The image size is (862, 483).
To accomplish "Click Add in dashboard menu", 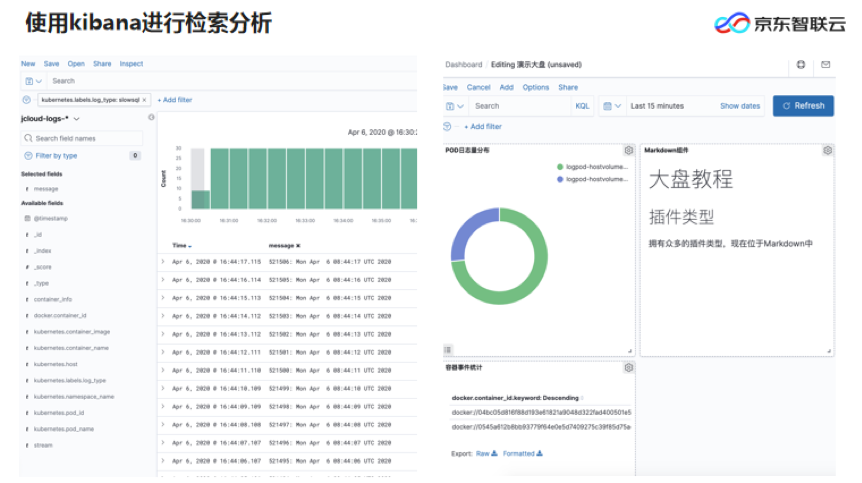I will [x=506, y=87].
